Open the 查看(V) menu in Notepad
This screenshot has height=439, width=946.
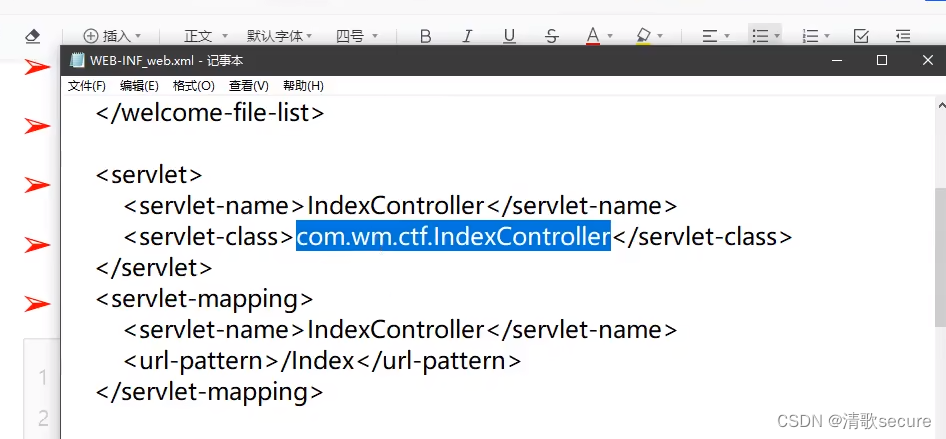coord(249,86)
